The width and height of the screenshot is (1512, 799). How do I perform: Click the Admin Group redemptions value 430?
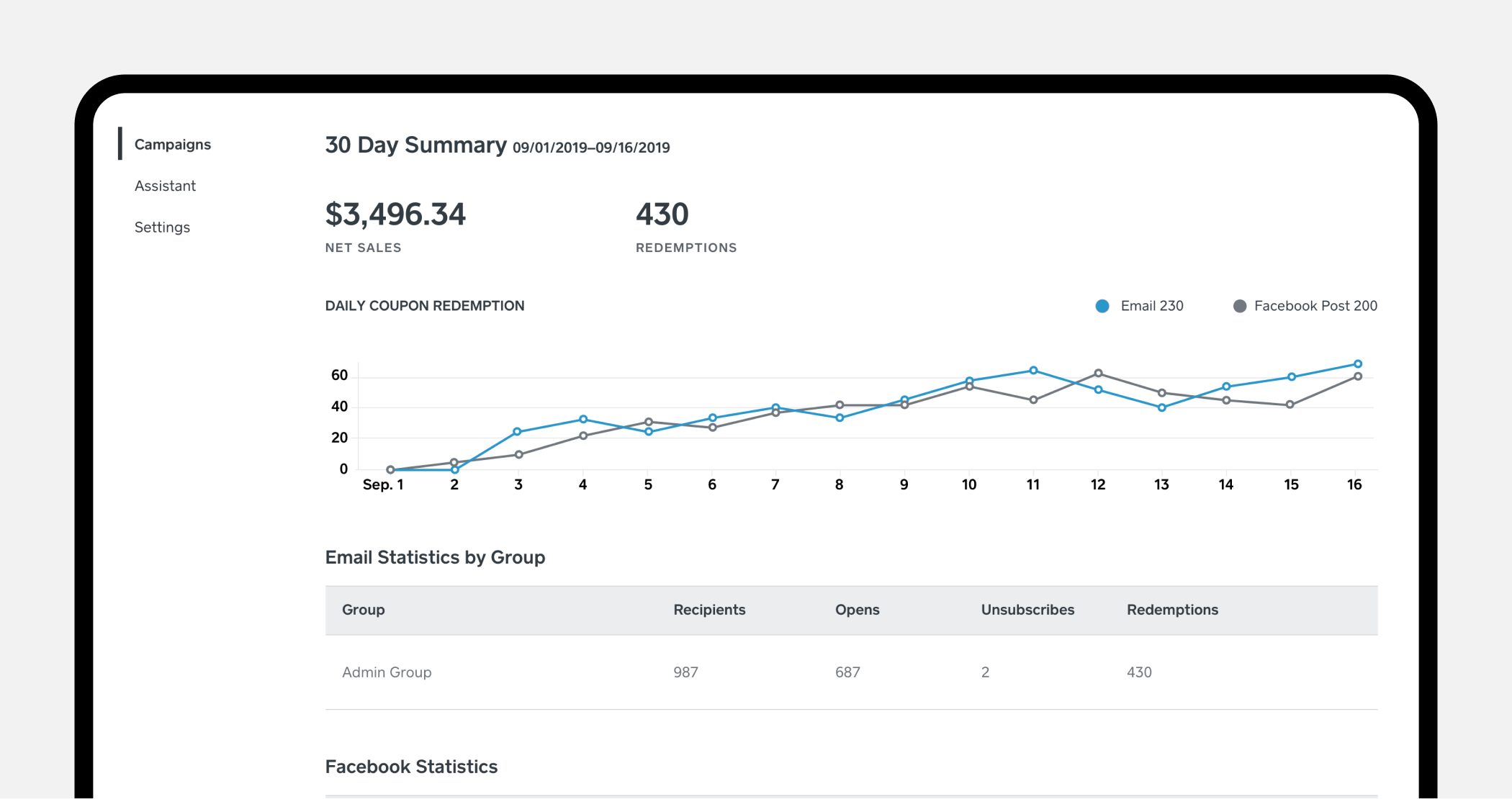tap(1139, 672)
